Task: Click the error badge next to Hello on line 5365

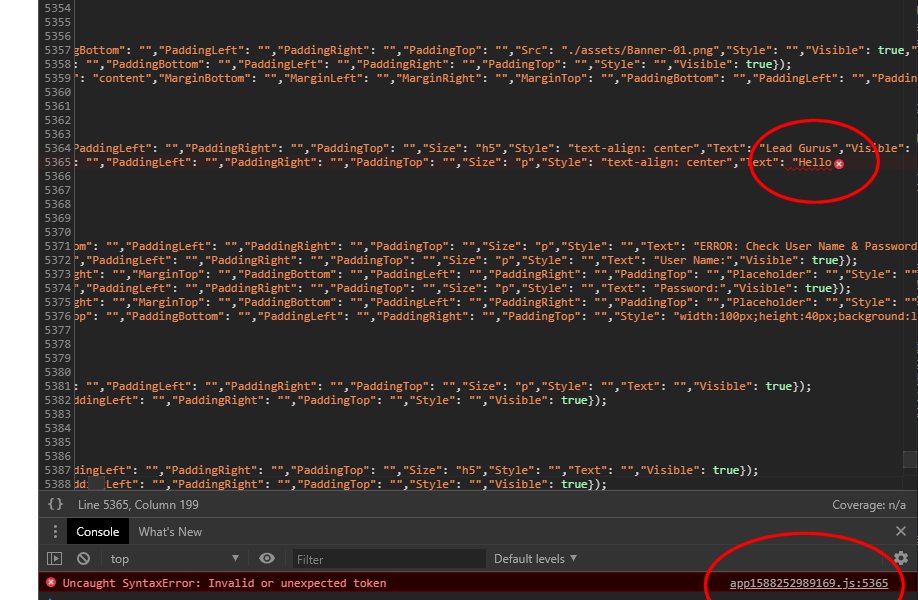Action: (838, 162)
